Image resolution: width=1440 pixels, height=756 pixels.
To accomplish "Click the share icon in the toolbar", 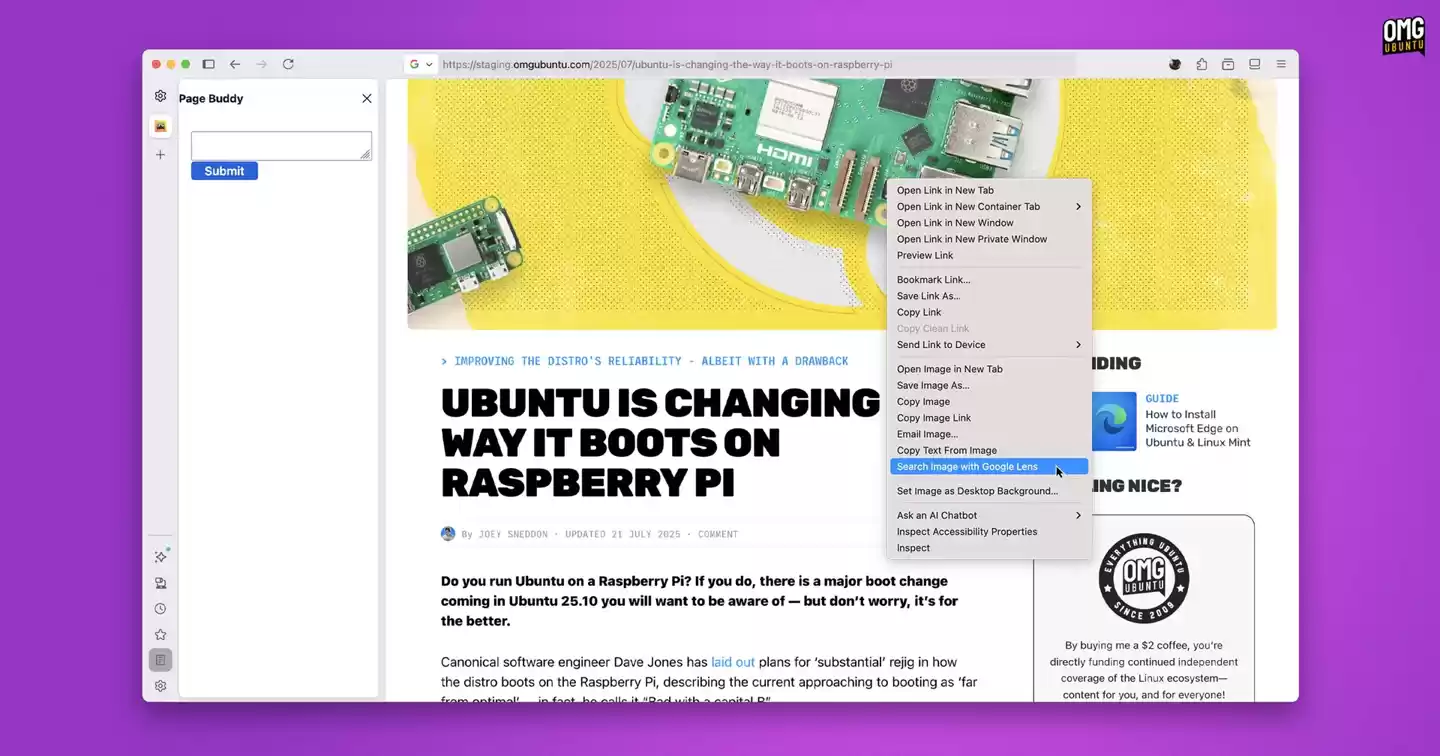I will pyautogui.click(x=1201, y=63).
